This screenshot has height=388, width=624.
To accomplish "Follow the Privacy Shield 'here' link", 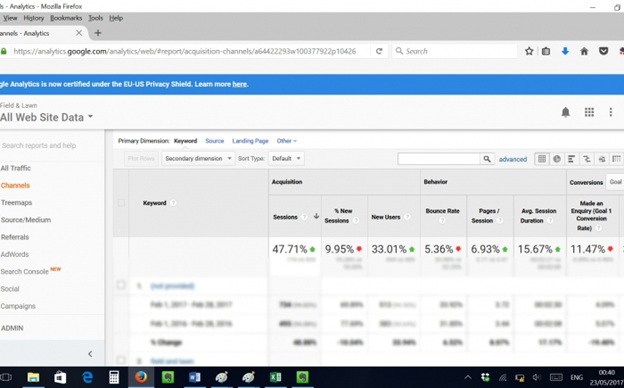I will click(240, 84).
